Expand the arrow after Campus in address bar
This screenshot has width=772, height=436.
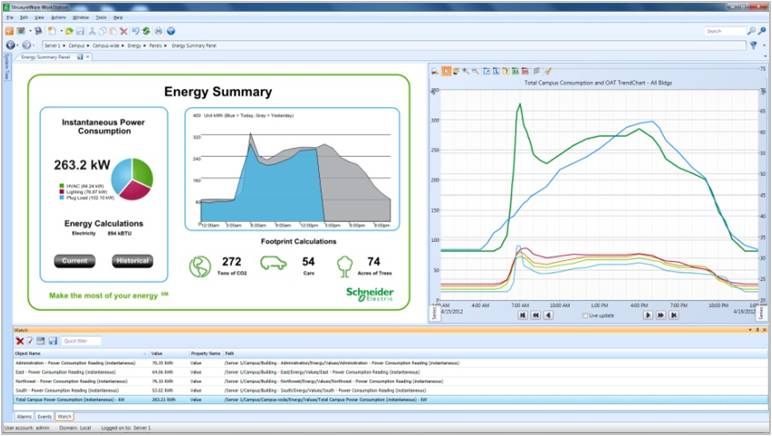coord(88,45)
